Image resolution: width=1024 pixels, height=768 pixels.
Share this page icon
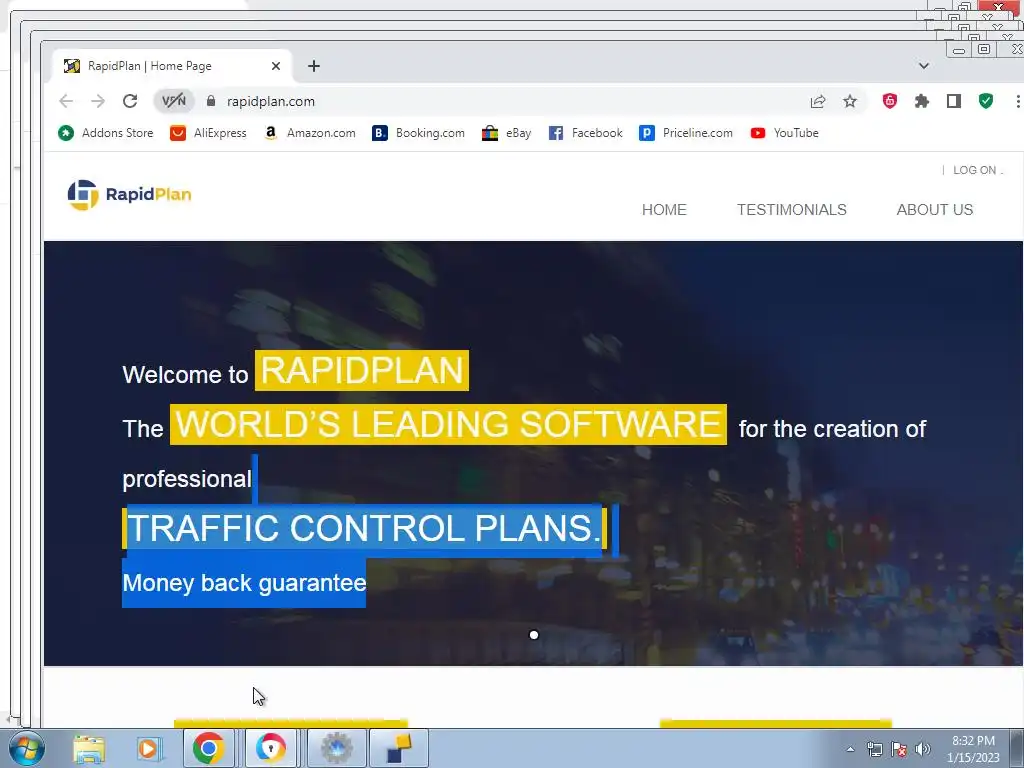point(818,101)
